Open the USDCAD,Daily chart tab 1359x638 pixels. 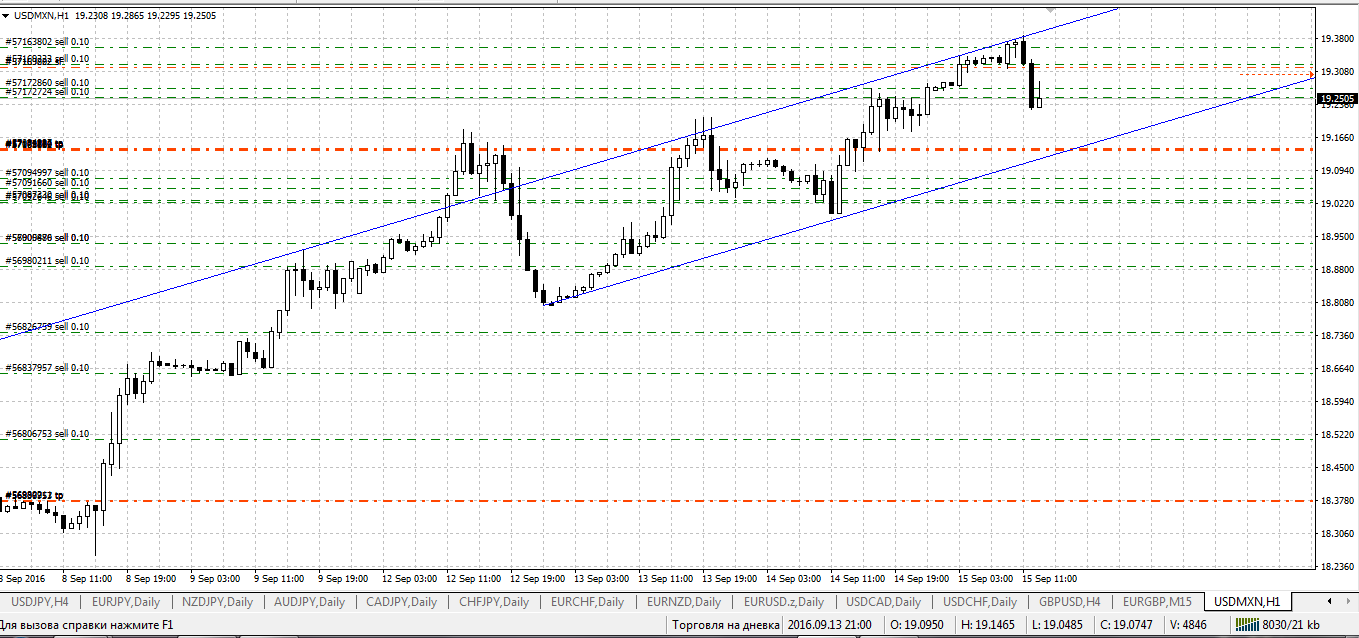[881, 602]
